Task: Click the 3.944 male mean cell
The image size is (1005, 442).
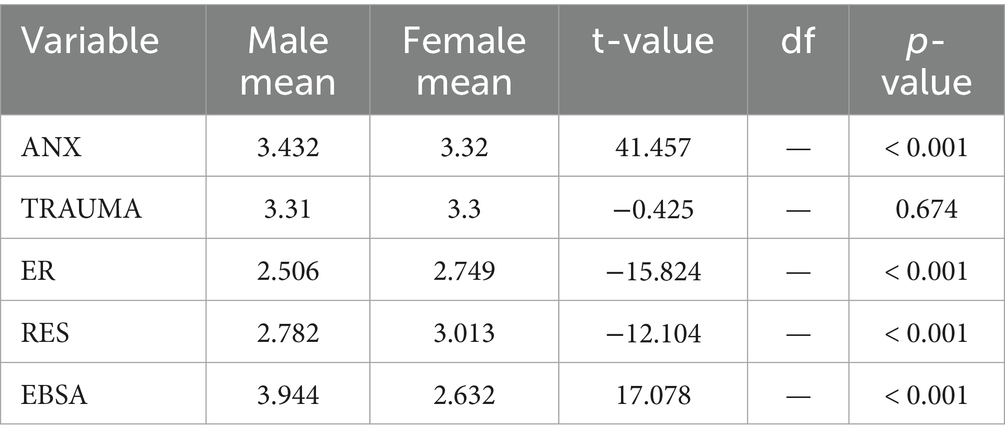Action: click(x=288, y=395)
